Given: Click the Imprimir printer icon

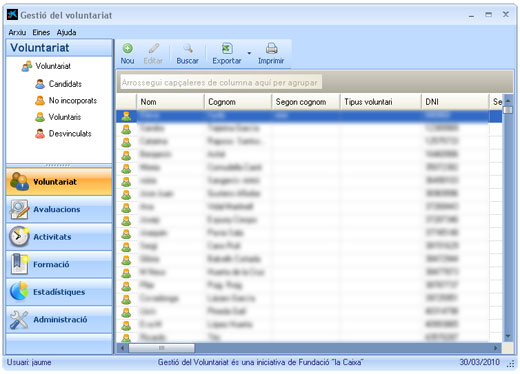Looking at the screenshot, I should click(x=271, y=49).
